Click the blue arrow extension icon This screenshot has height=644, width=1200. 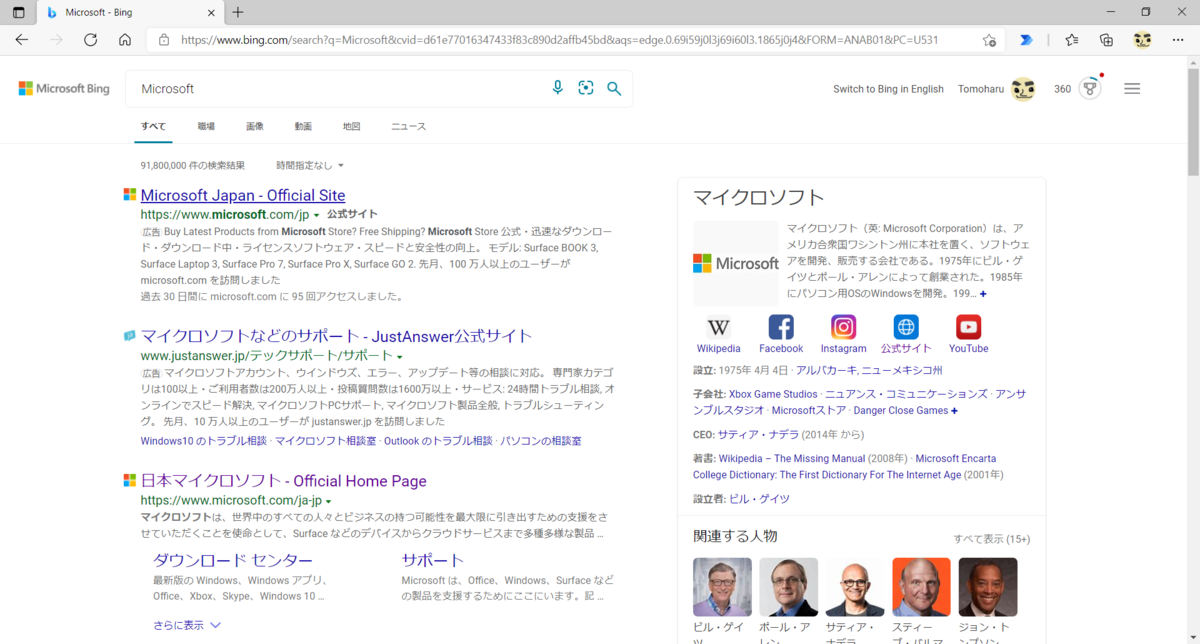1026,40
